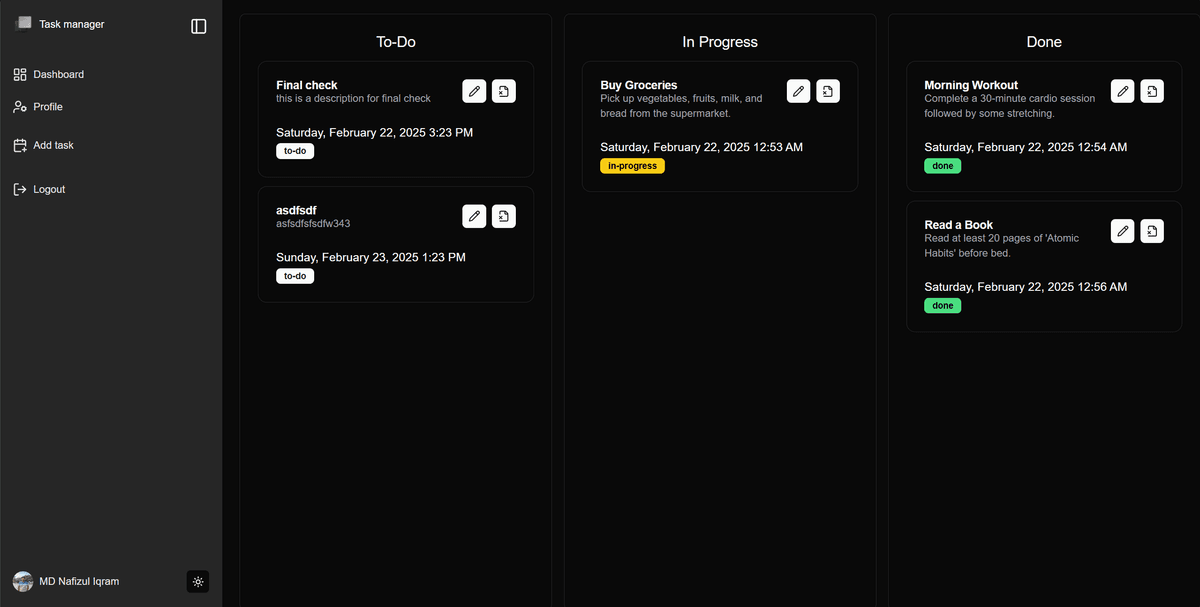
Task: Open the Dashboard menu item
Action: pos(58,74)
